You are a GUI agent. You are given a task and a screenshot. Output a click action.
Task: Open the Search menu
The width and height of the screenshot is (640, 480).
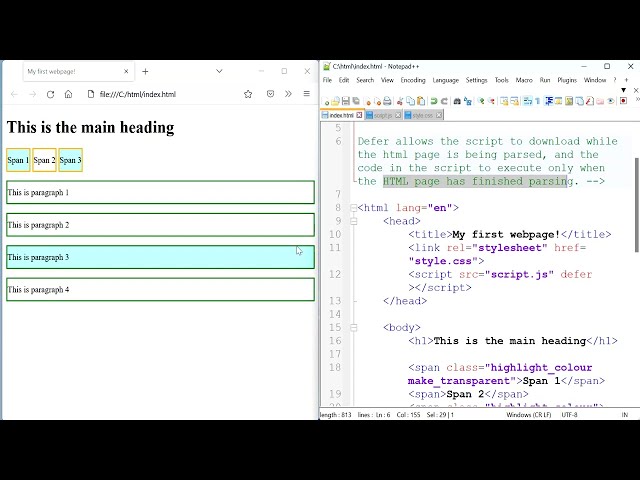pos(365,80)
